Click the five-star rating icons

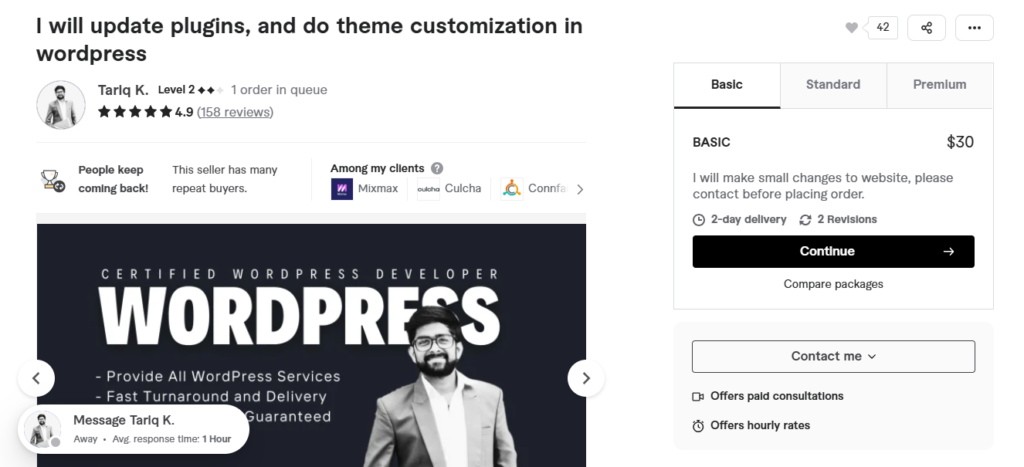click(x=135, y=112)
